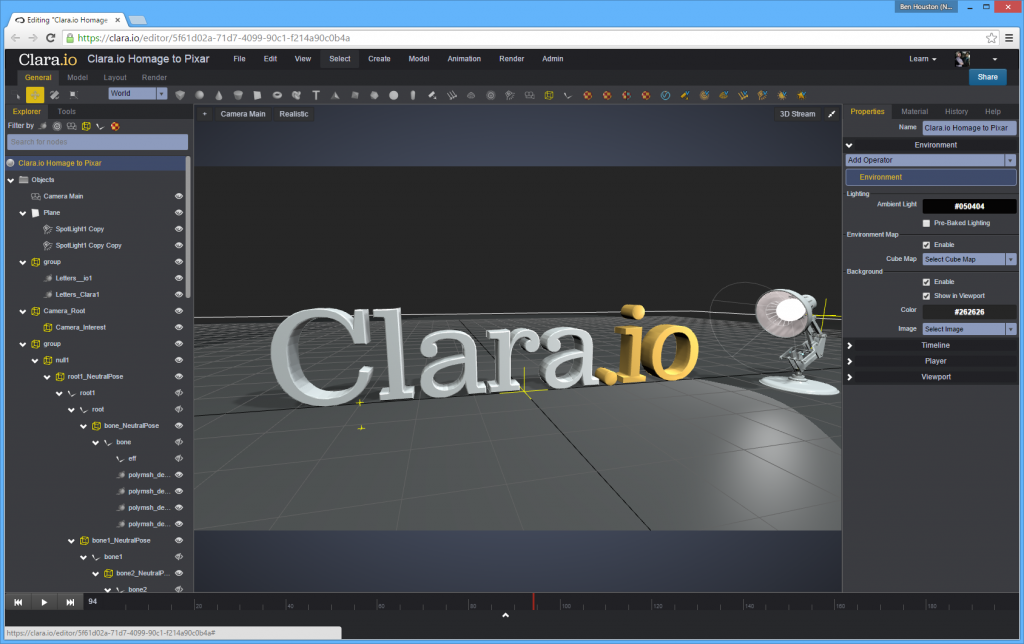Image resolution: width=1024 pixels, height=644 pixels.
Task: Collapse the root1_NeutralPose tree node
Action: point(47,377)
